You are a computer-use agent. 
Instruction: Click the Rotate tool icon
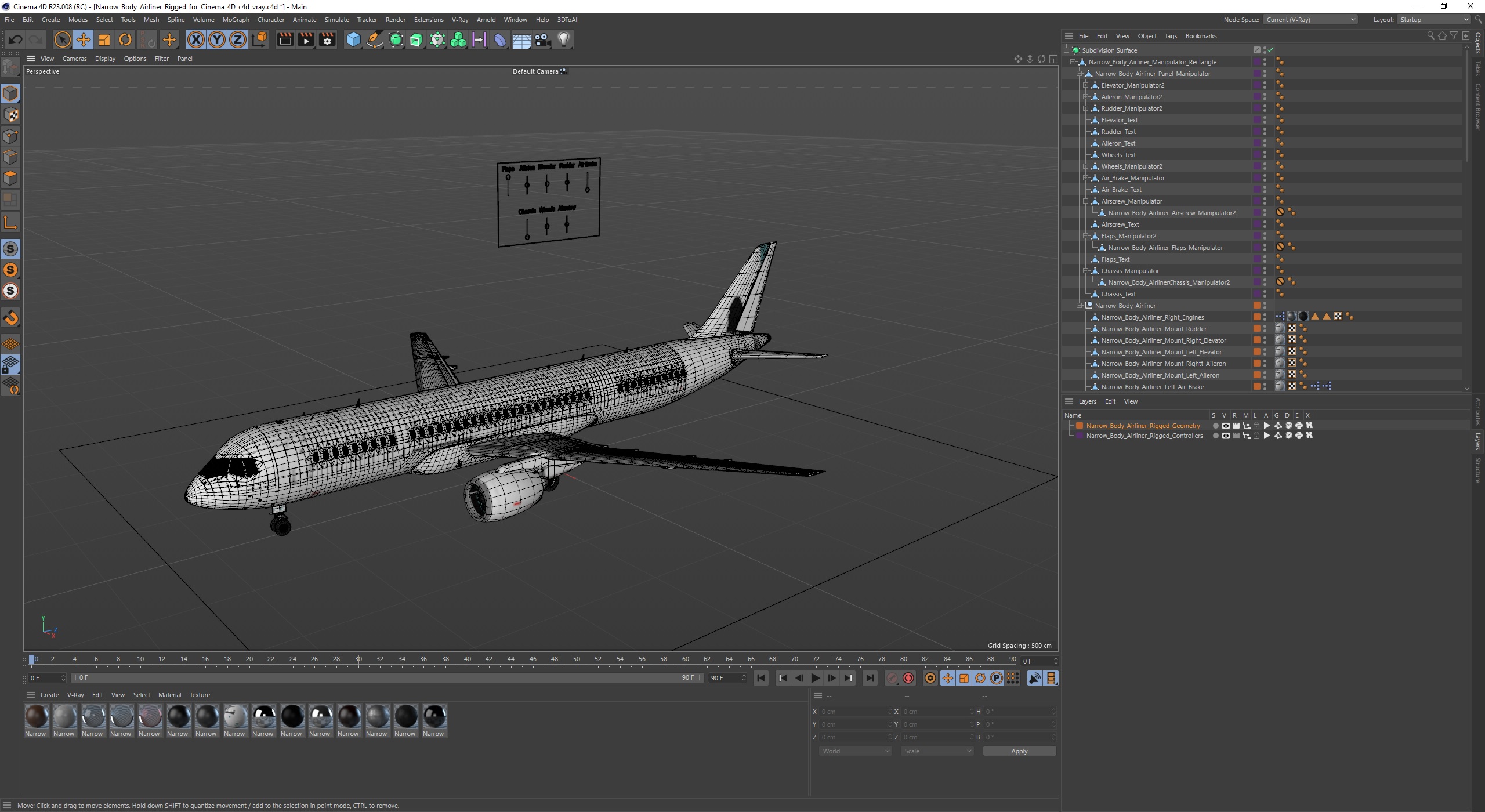124,40
